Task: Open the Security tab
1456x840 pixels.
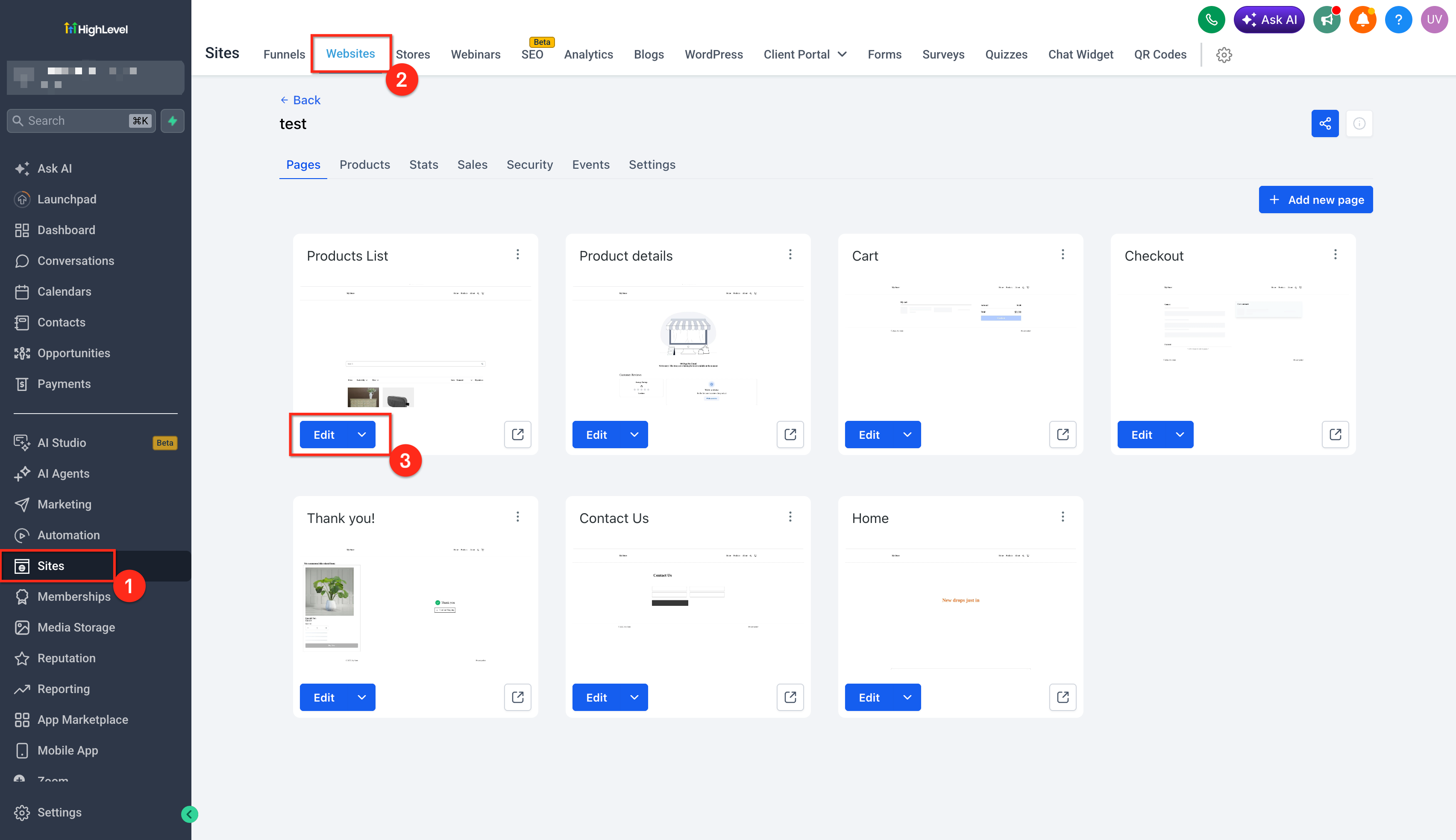Action: 530,164
